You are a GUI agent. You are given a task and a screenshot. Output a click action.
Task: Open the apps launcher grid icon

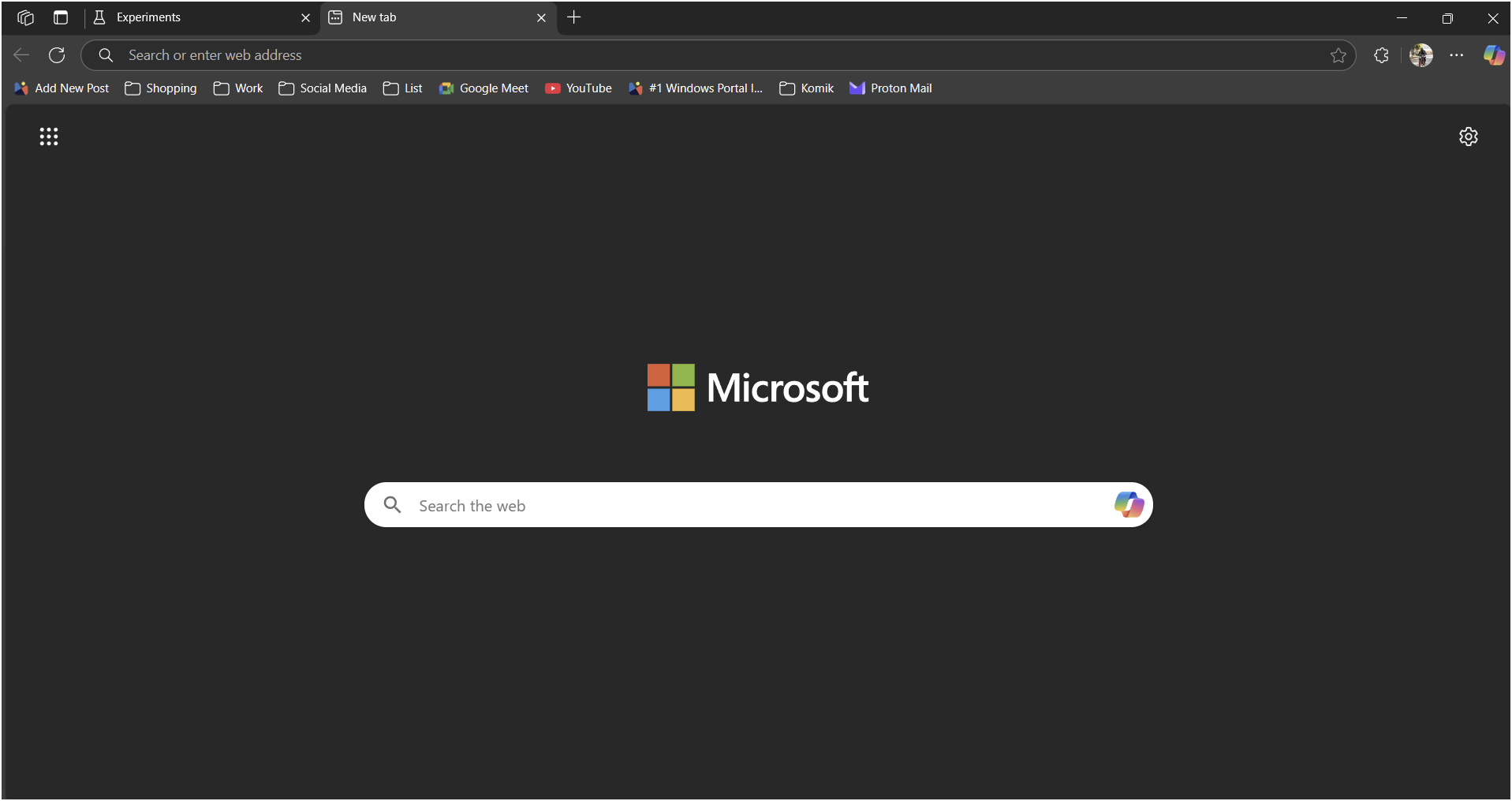coord(49,137)
